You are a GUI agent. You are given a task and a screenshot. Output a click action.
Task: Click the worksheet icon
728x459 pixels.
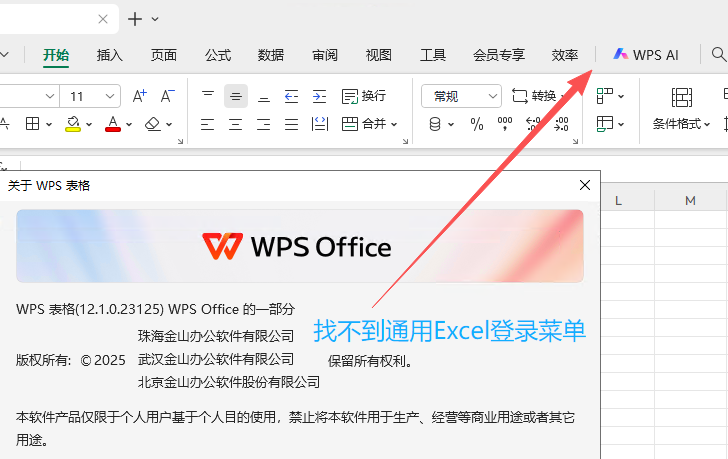tap(604, 124)
